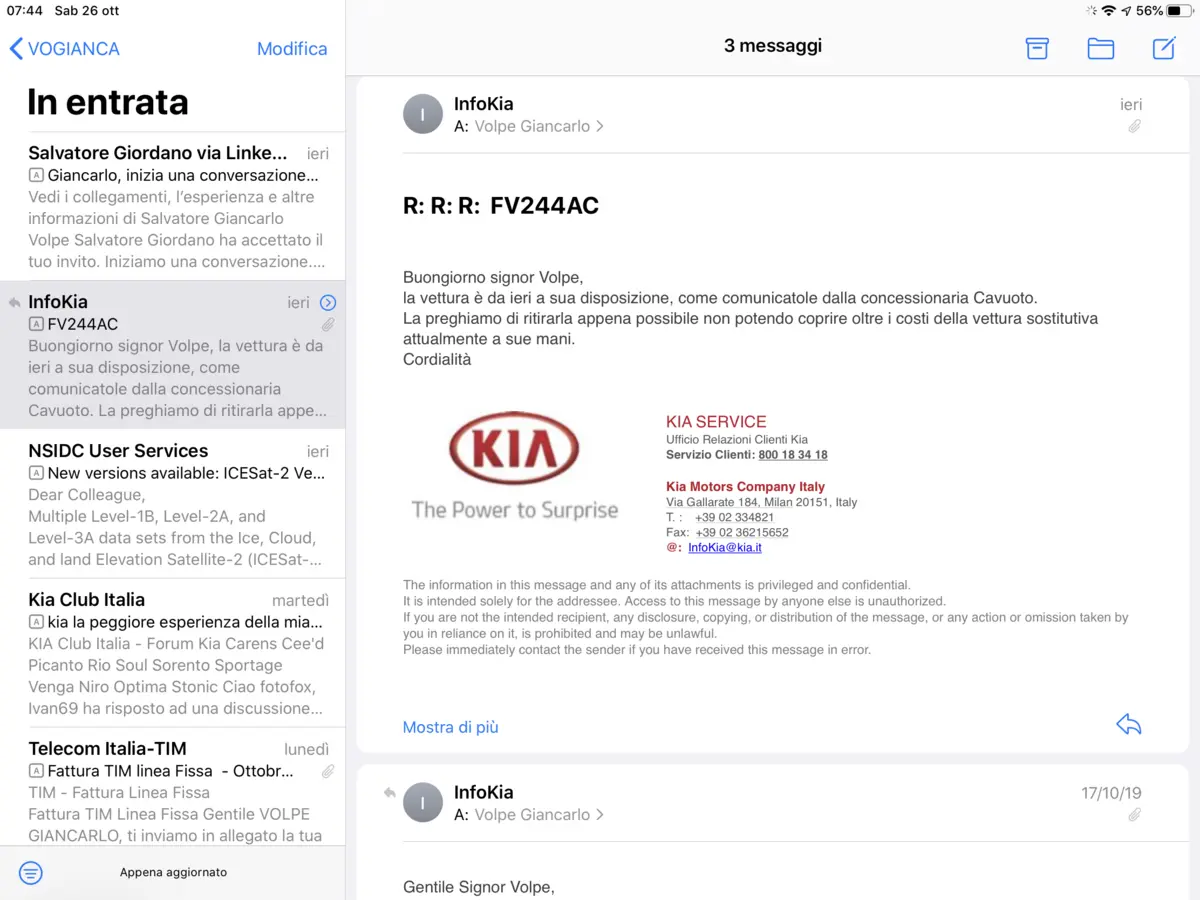The width and height of the screenshot is (1200, 900).
Task: Select the InfoKia FV244AC email in list
Action: point(173,355)
